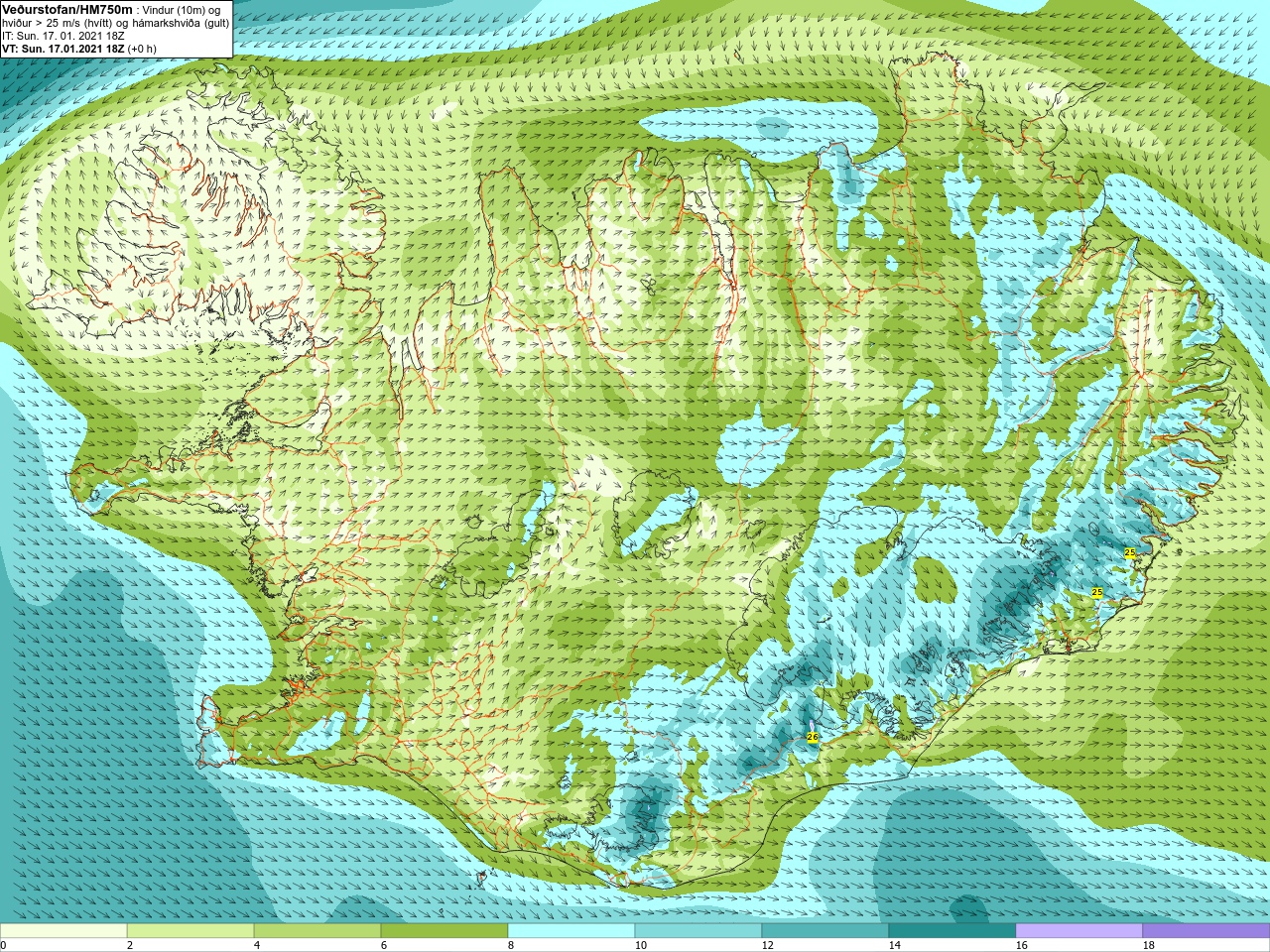Click the legend scale label '4'
The image size is (1270, 952).
click(x=257, y=946)
